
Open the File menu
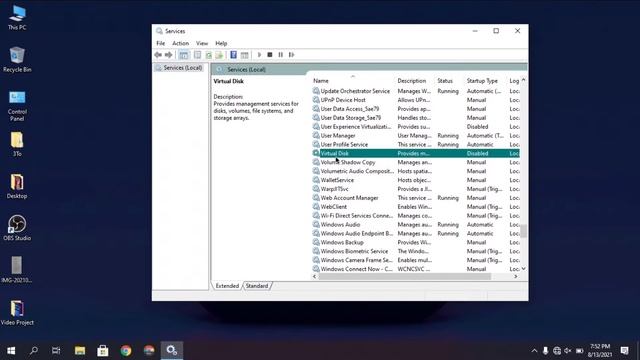(161, 43)
